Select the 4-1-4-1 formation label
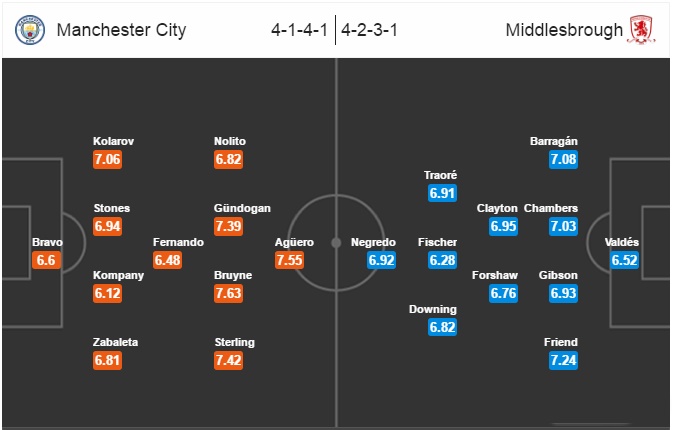Image resolution: width=673 pixels, height=430 pixels. point(299,30)
